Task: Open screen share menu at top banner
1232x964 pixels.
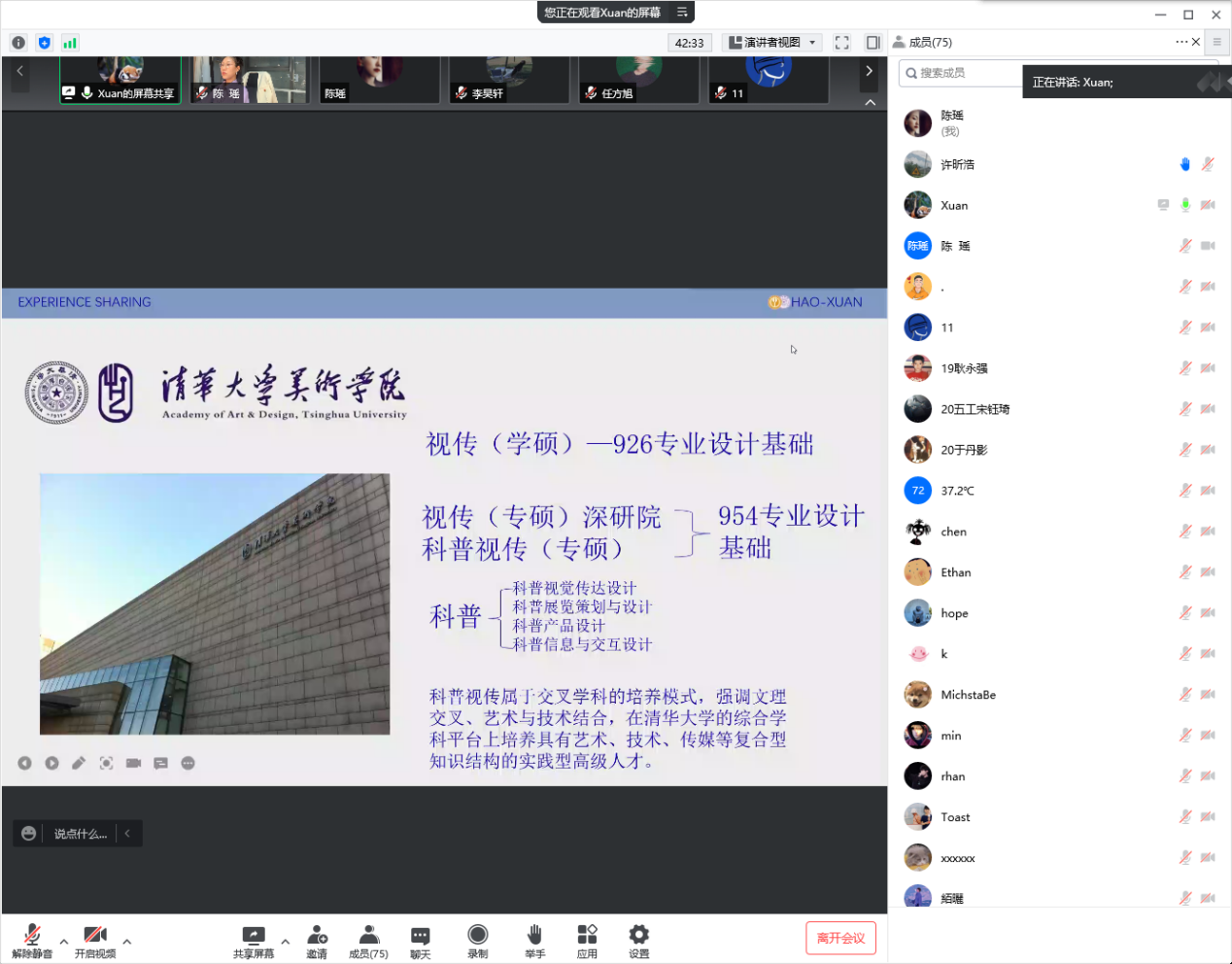Action: pos(682,13)
